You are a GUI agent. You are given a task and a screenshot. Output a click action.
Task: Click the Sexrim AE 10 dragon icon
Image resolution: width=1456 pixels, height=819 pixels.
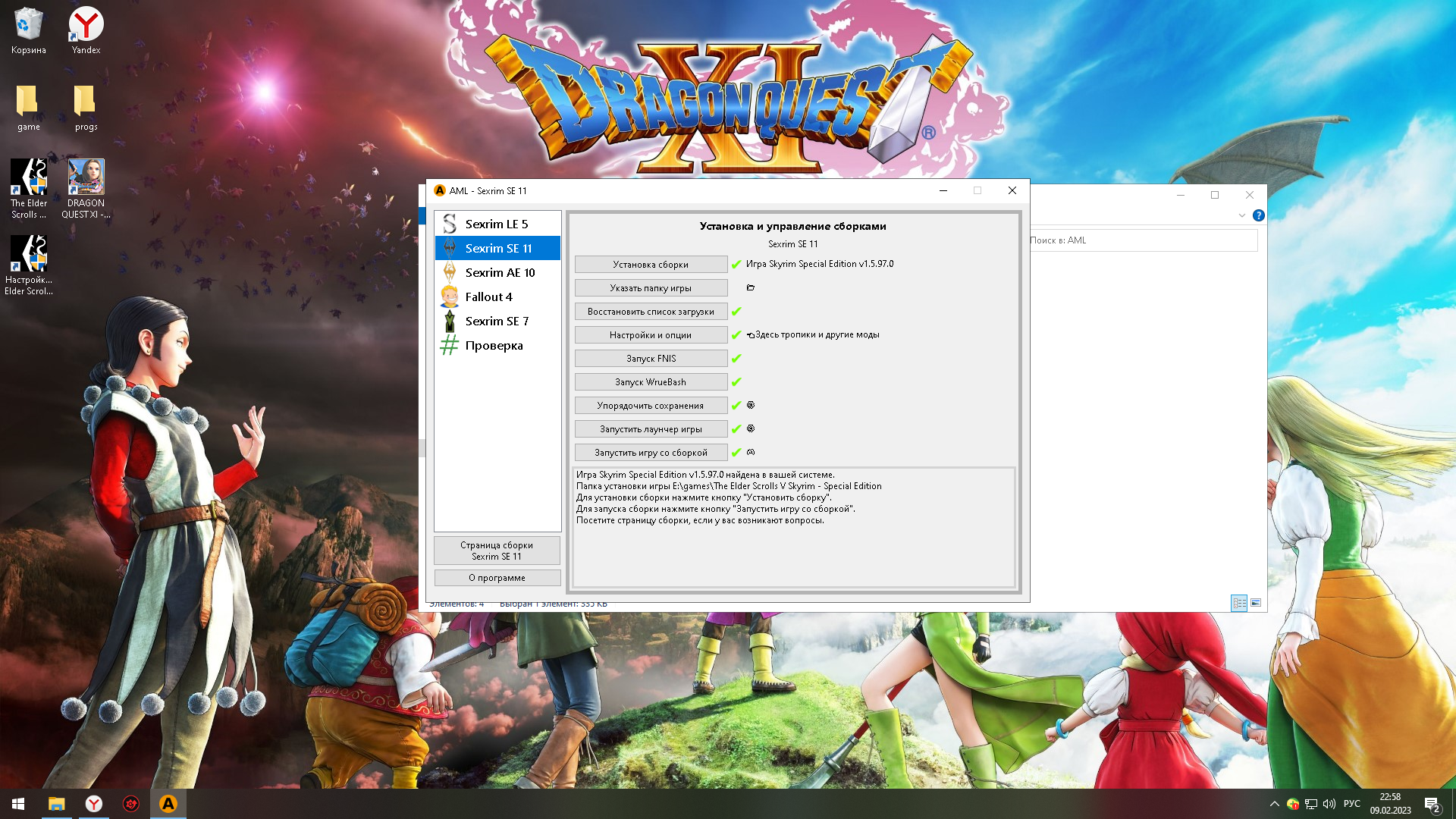450,272
